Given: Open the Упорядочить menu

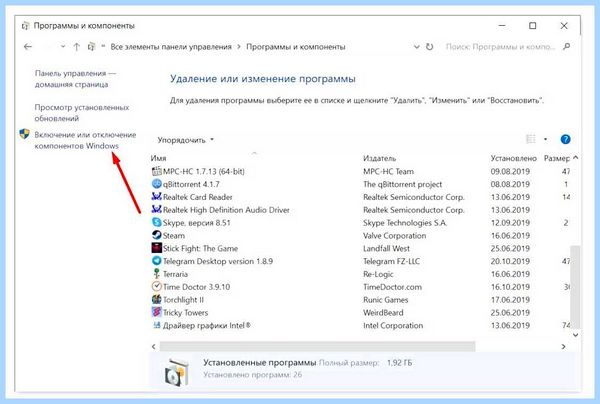Looking at the screenshot, I should point(186,140).
